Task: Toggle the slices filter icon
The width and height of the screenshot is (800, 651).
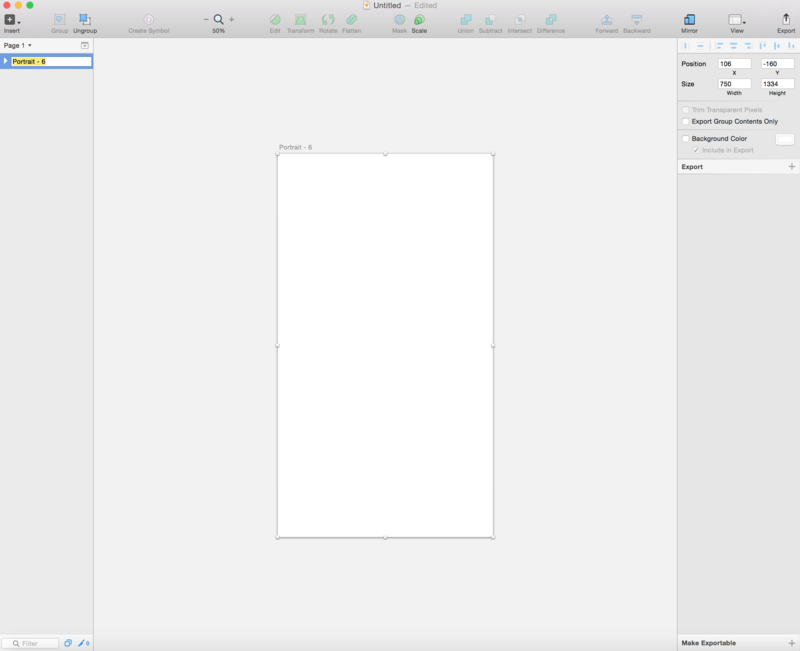Action: tap(83, 643)
